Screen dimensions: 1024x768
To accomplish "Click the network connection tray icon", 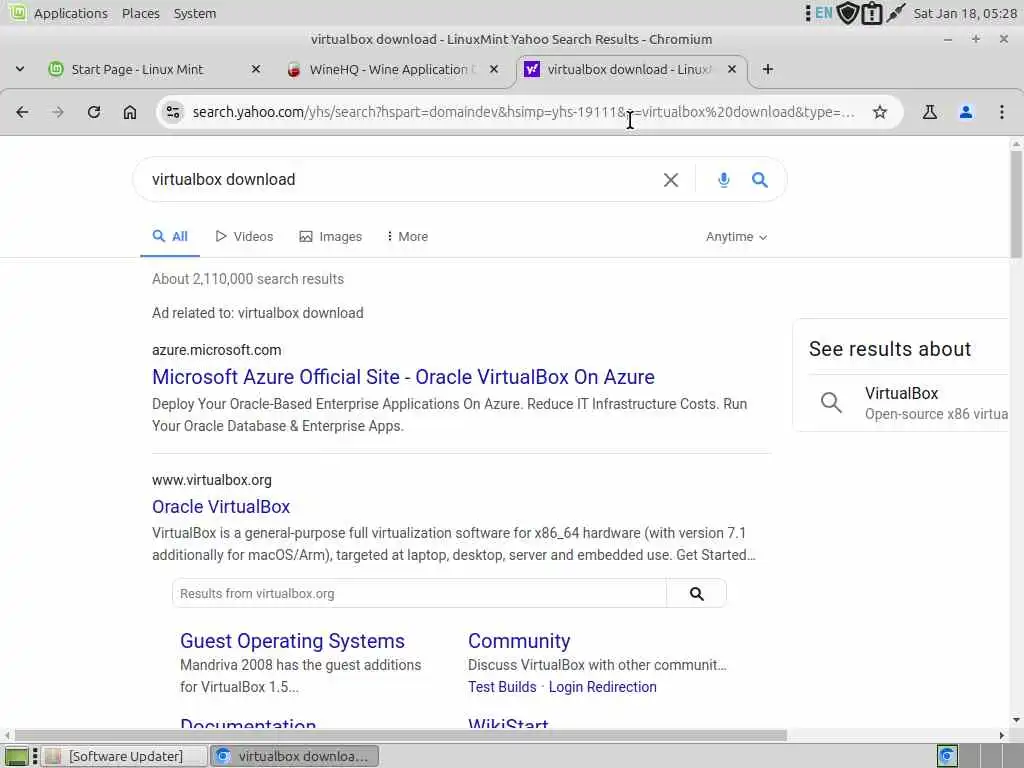I will click(895, 13).
